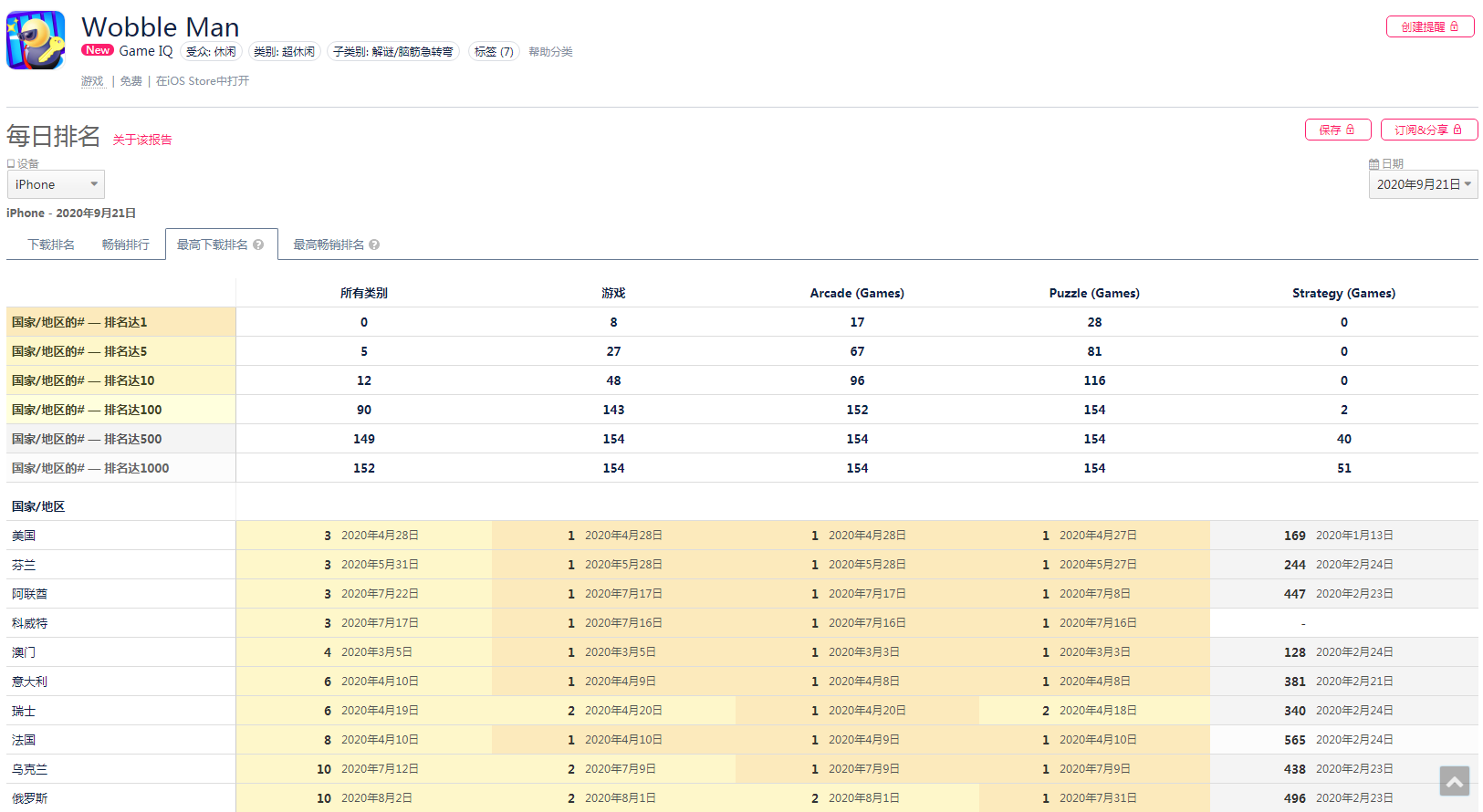Switch to the 畅销排行 tab
1483x812 pixels.
(126, 245)
